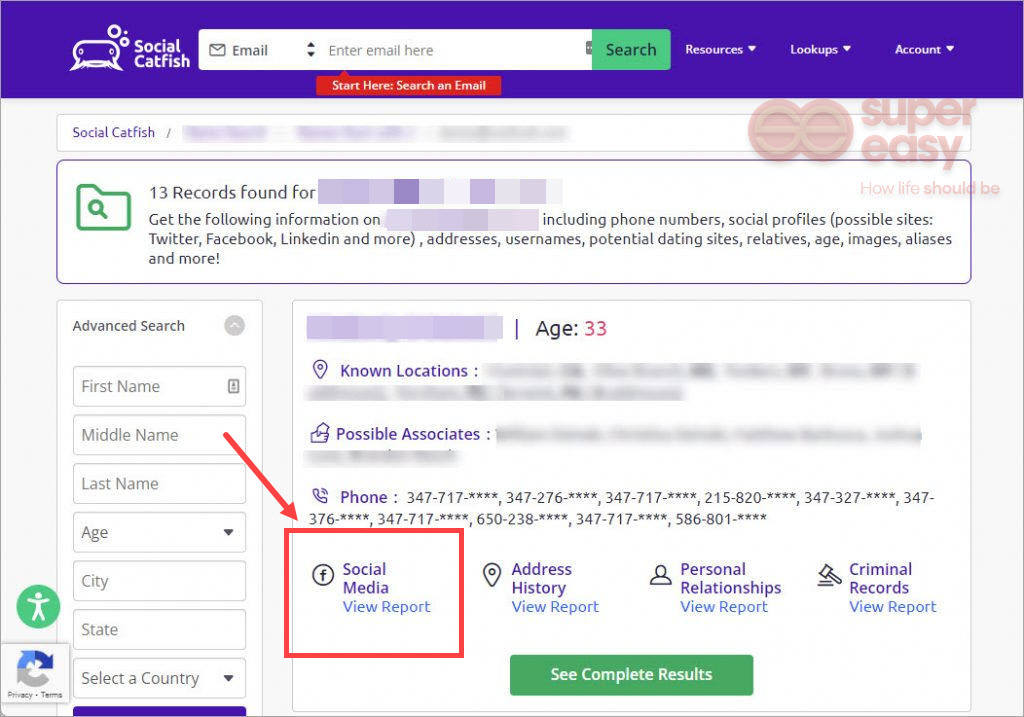Click the envelope icon beside Email

point(217,50)
